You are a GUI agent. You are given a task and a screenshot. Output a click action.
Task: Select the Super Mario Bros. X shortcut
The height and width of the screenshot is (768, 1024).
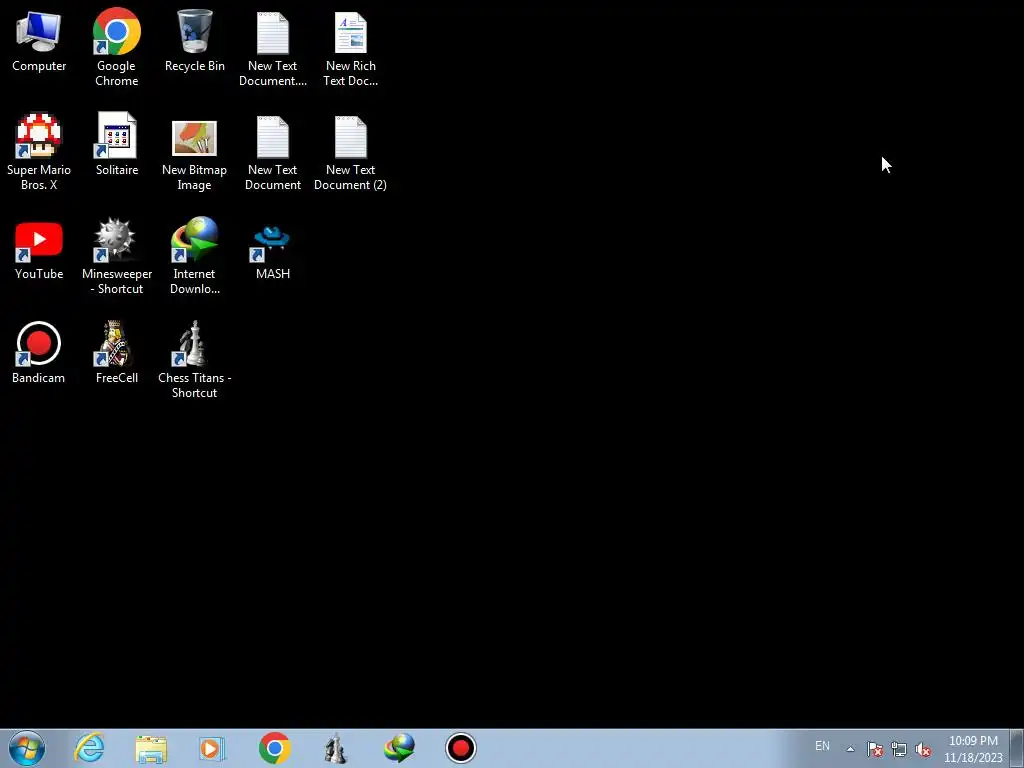pos(39,152)
